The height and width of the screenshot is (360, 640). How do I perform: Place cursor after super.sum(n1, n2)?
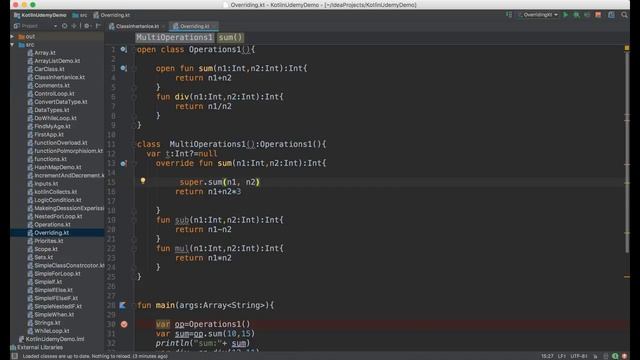(x=260, y=182)
